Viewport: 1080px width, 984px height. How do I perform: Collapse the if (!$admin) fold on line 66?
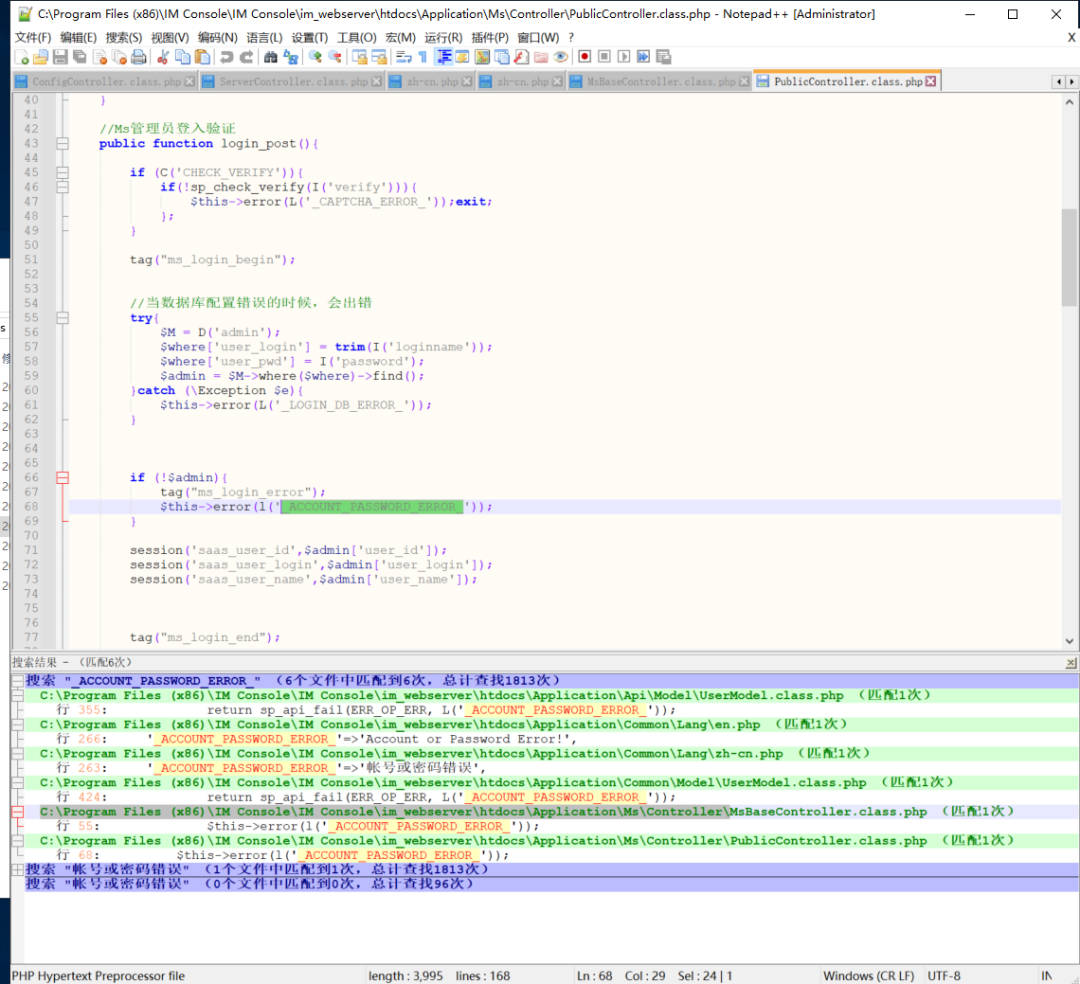(63, 477)
